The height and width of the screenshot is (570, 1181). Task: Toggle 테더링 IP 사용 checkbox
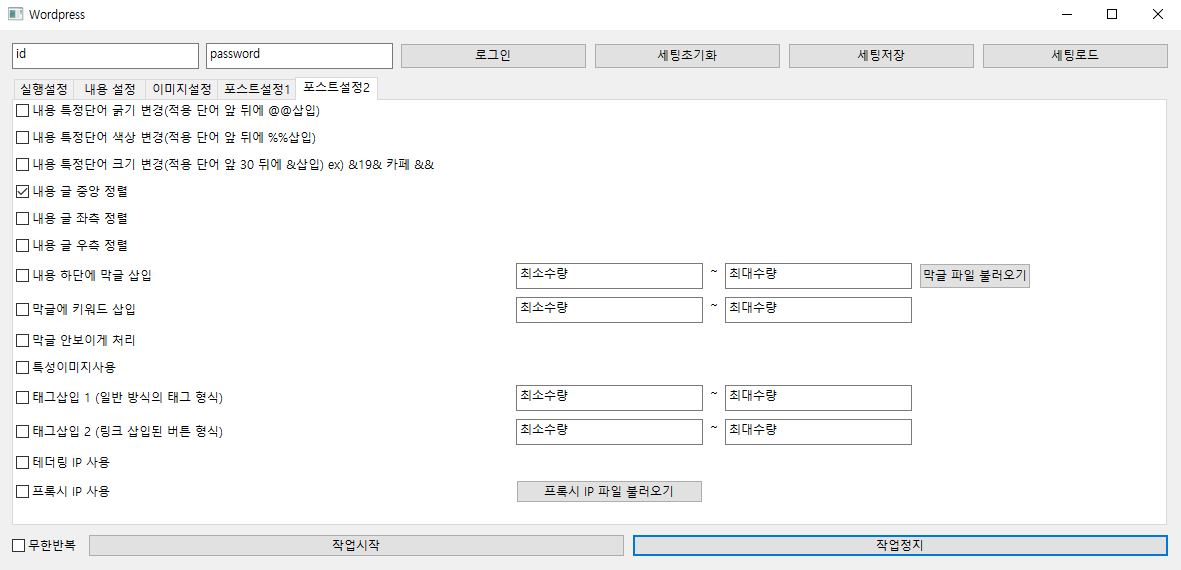click(23, 463)
